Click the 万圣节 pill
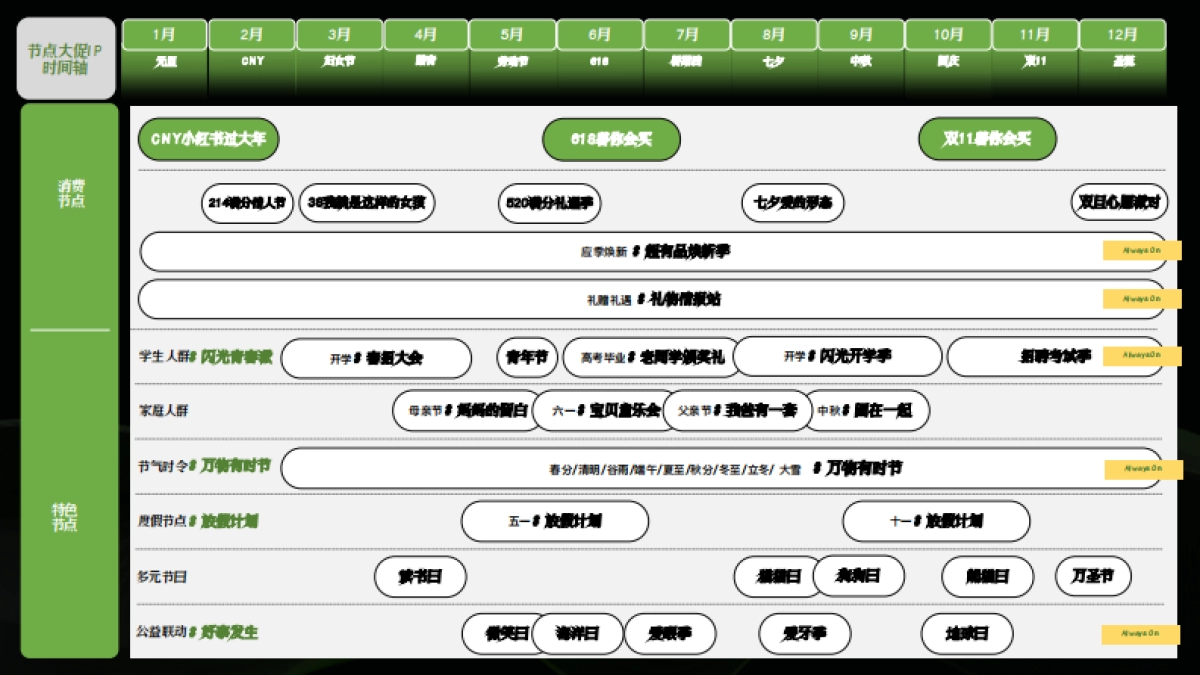 1093,577
